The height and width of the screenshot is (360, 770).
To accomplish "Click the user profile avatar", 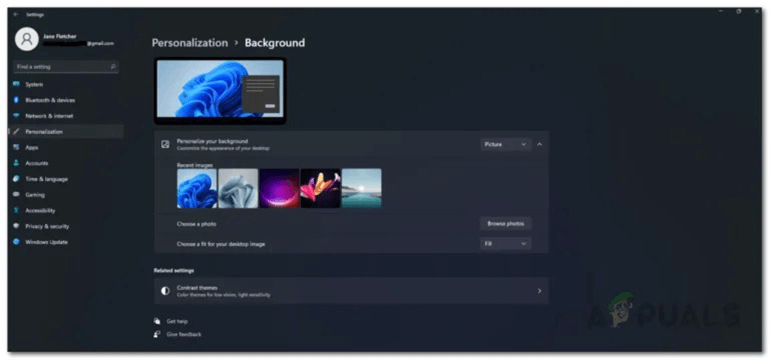I will click(27, 39).
